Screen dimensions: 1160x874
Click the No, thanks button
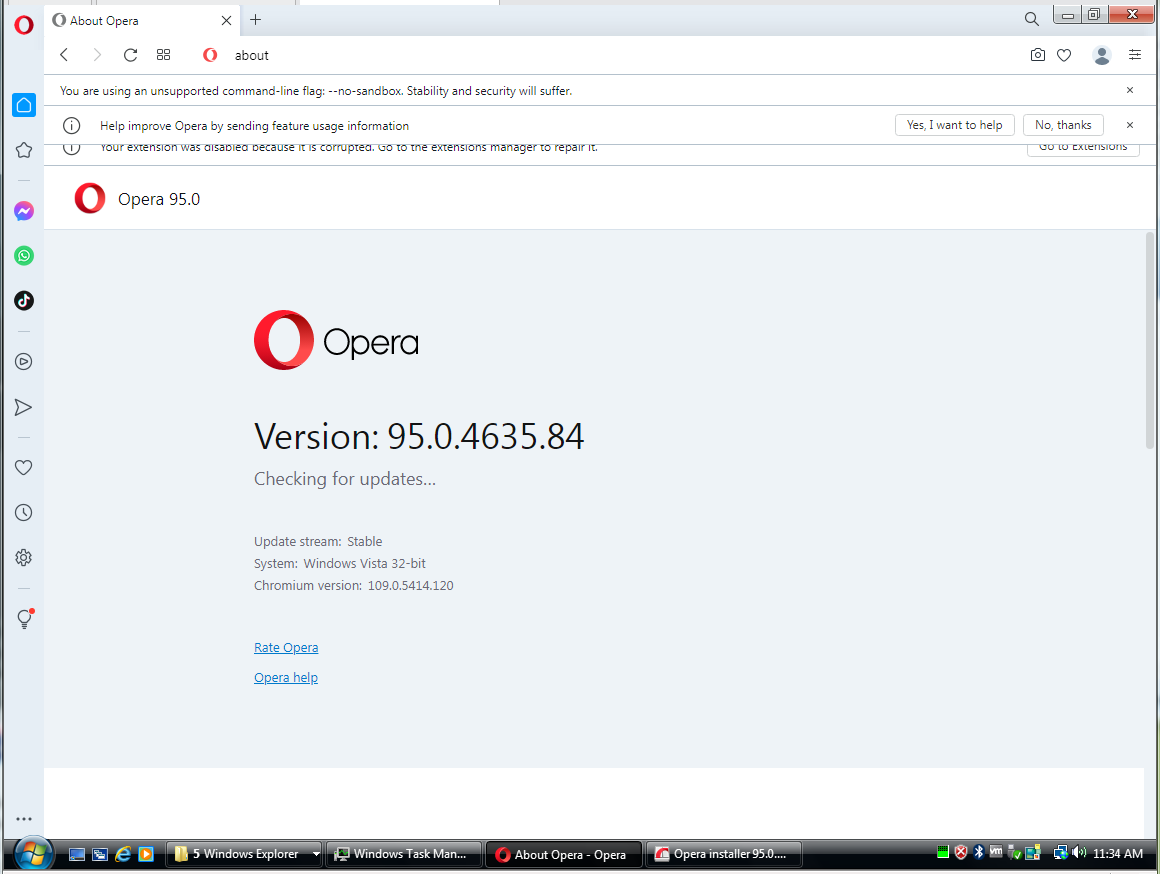(x=1063, y=125)
